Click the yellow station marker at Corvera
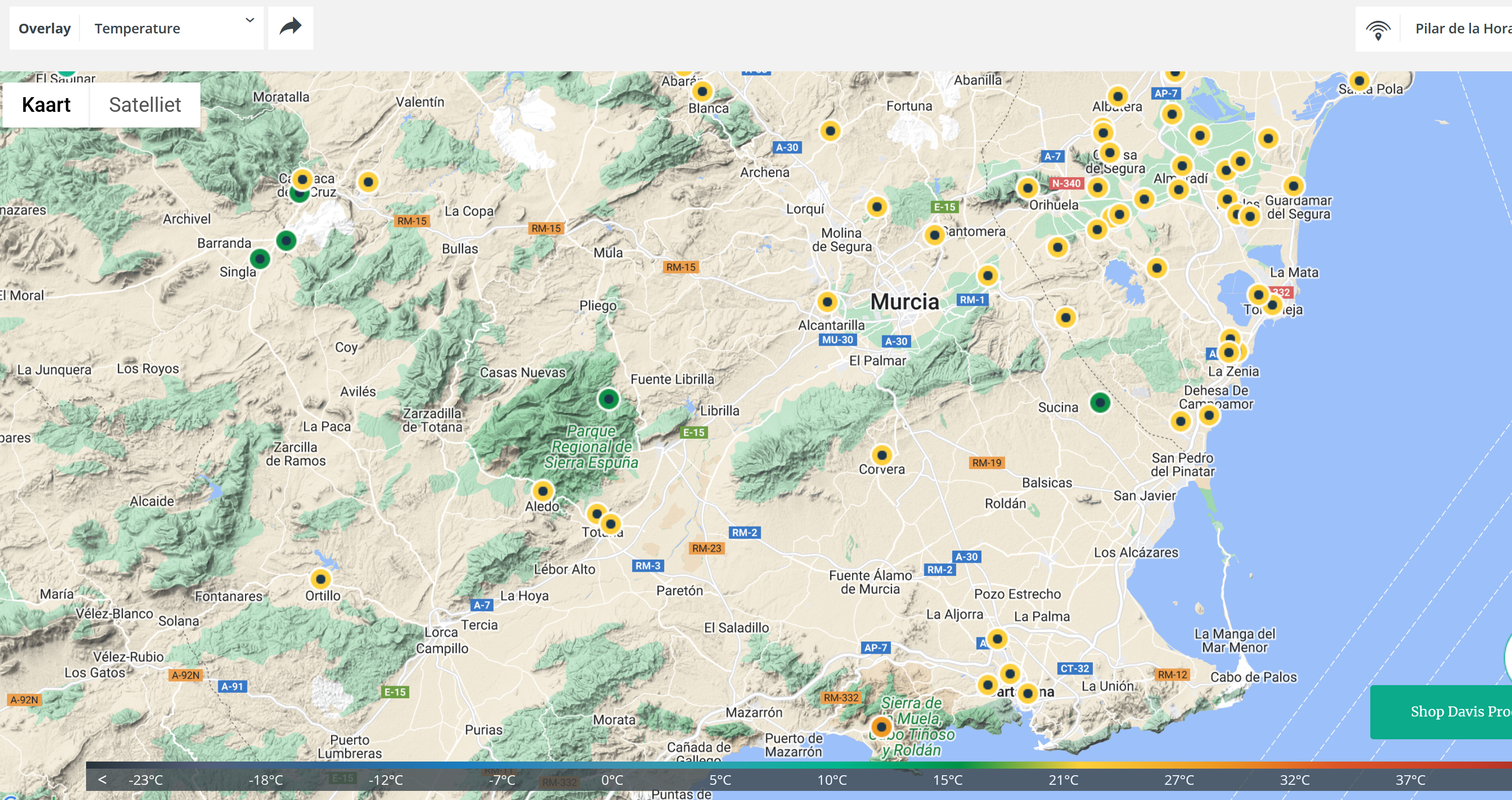 tap(882, 455)
